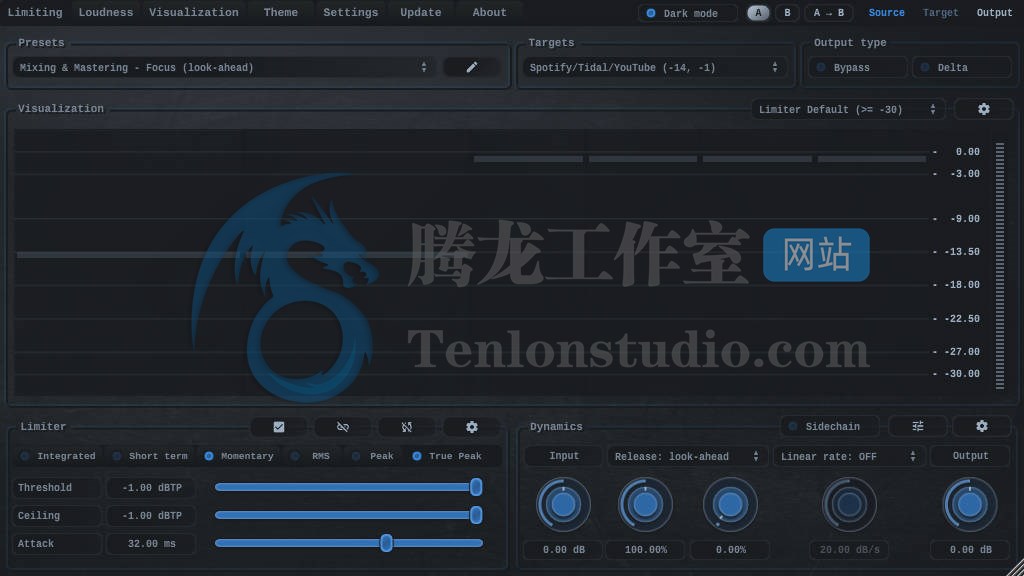This screenshot has width=1024, height=576.
Task: Enable the Bypass output type
Action: click(x=857, y=67)
